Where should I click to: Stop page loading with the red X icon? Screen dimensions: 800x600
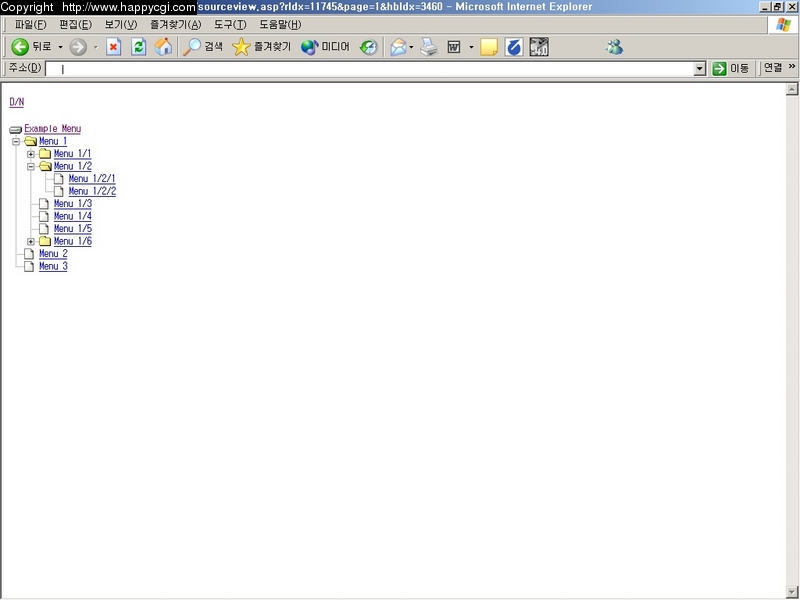pyautogui.click(x=113, y=47)
